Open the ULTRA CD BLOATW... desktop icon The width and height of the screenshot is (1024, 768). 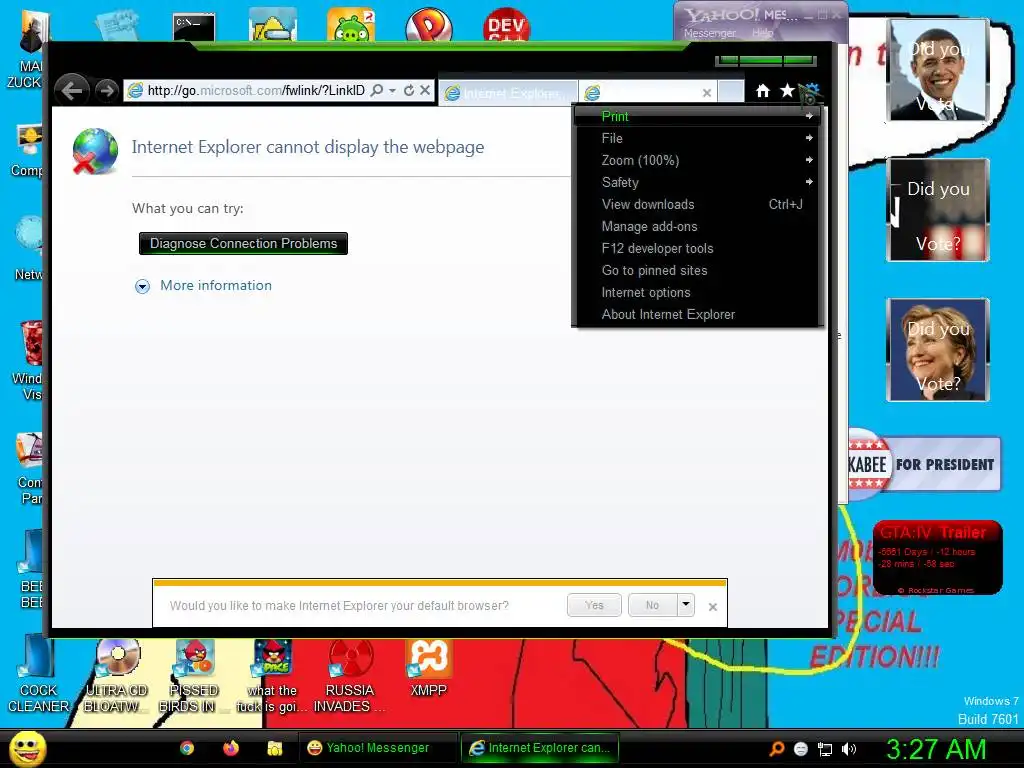coord(117,675)
